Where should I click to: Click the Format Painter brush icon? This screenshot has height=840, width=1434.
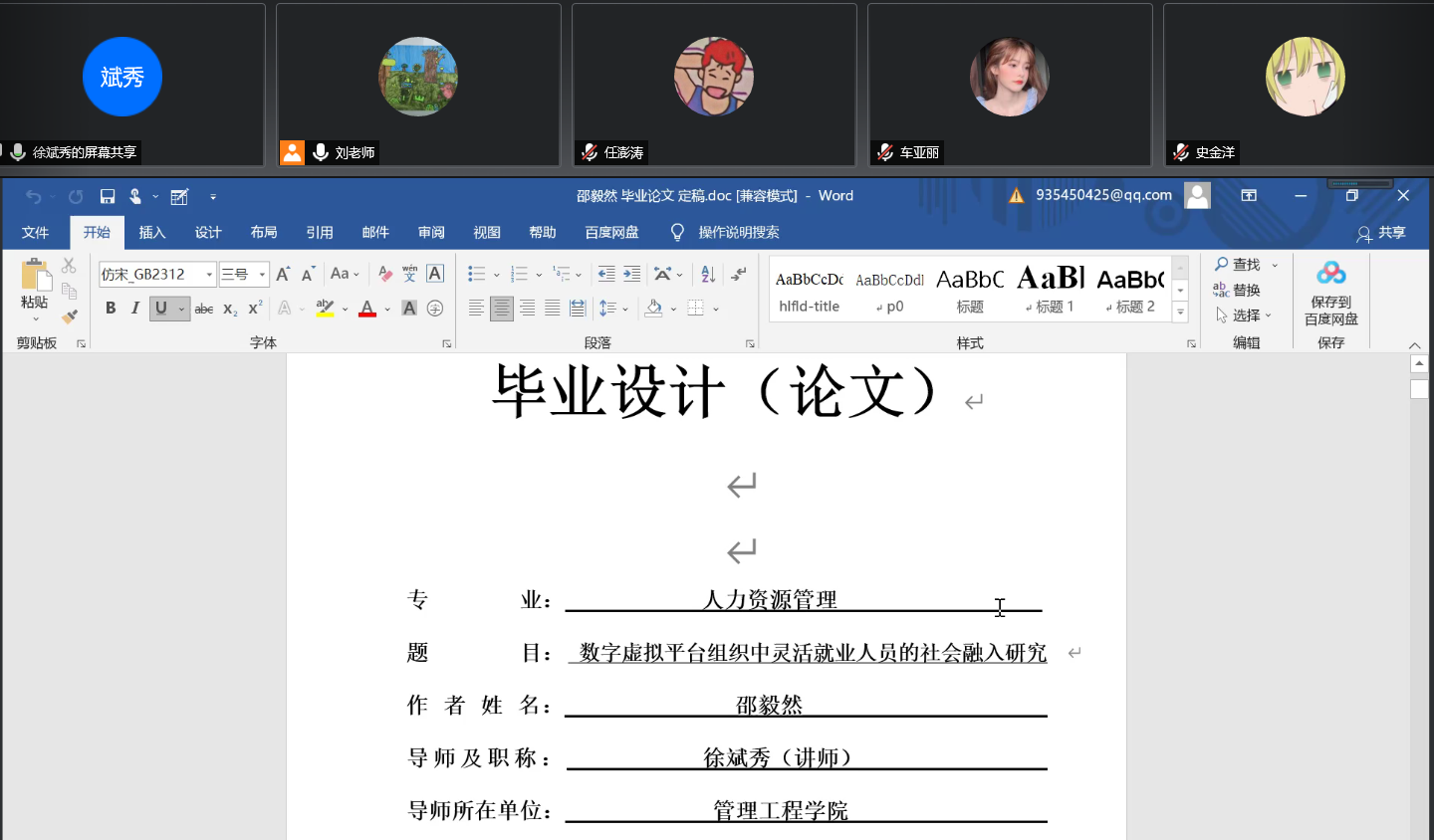69,316
